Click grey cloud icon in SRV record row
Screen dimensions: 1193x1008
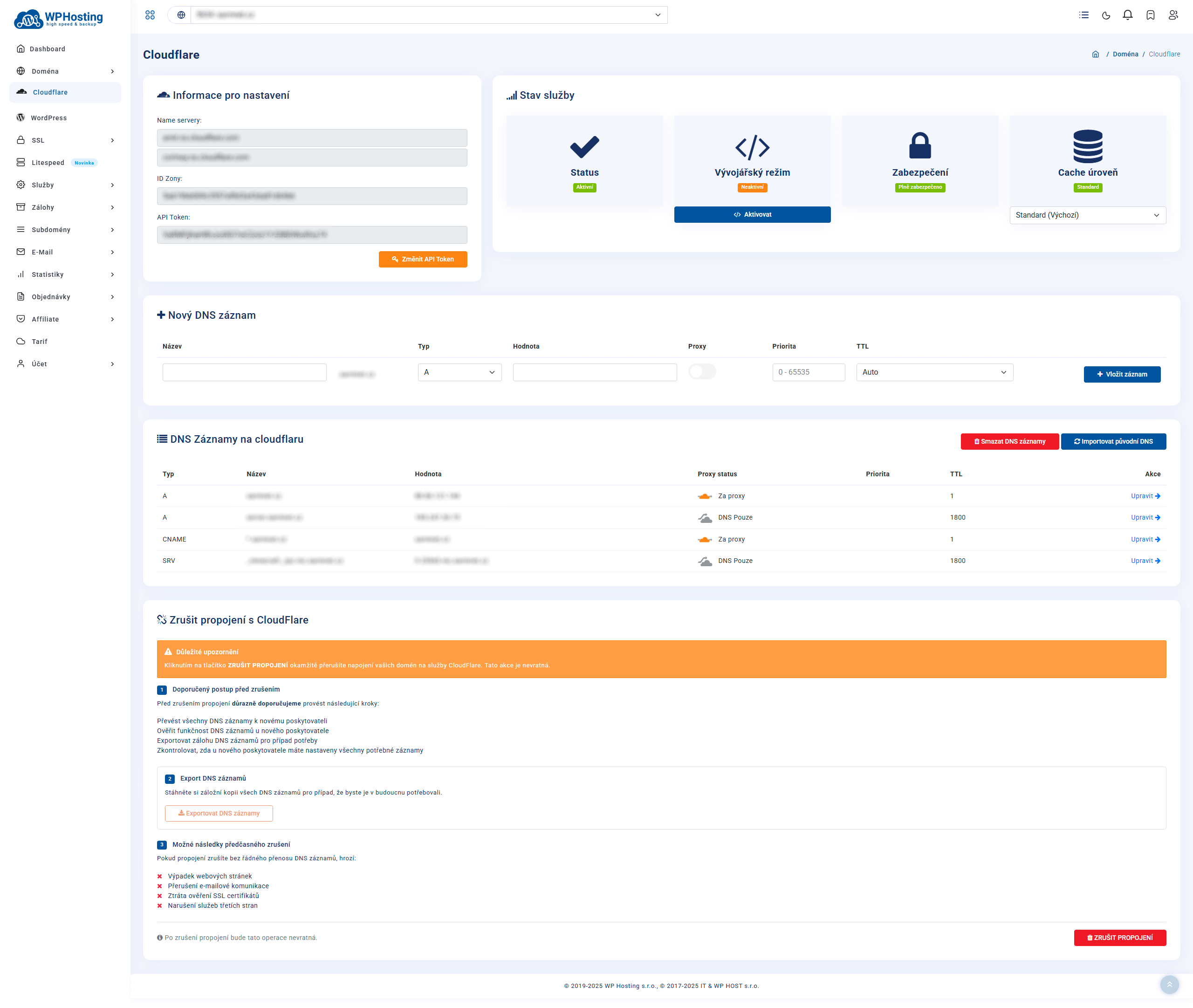click(705, 561)
